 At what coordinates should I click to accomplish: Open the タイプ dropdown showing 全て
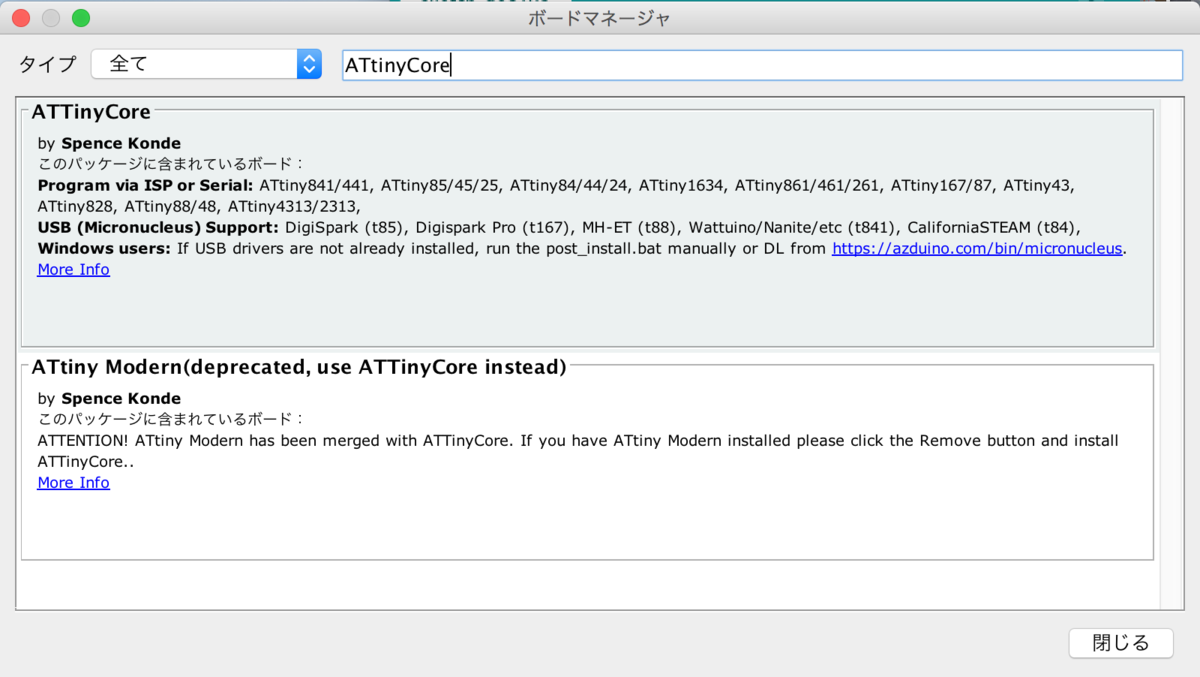click(206, 64)
